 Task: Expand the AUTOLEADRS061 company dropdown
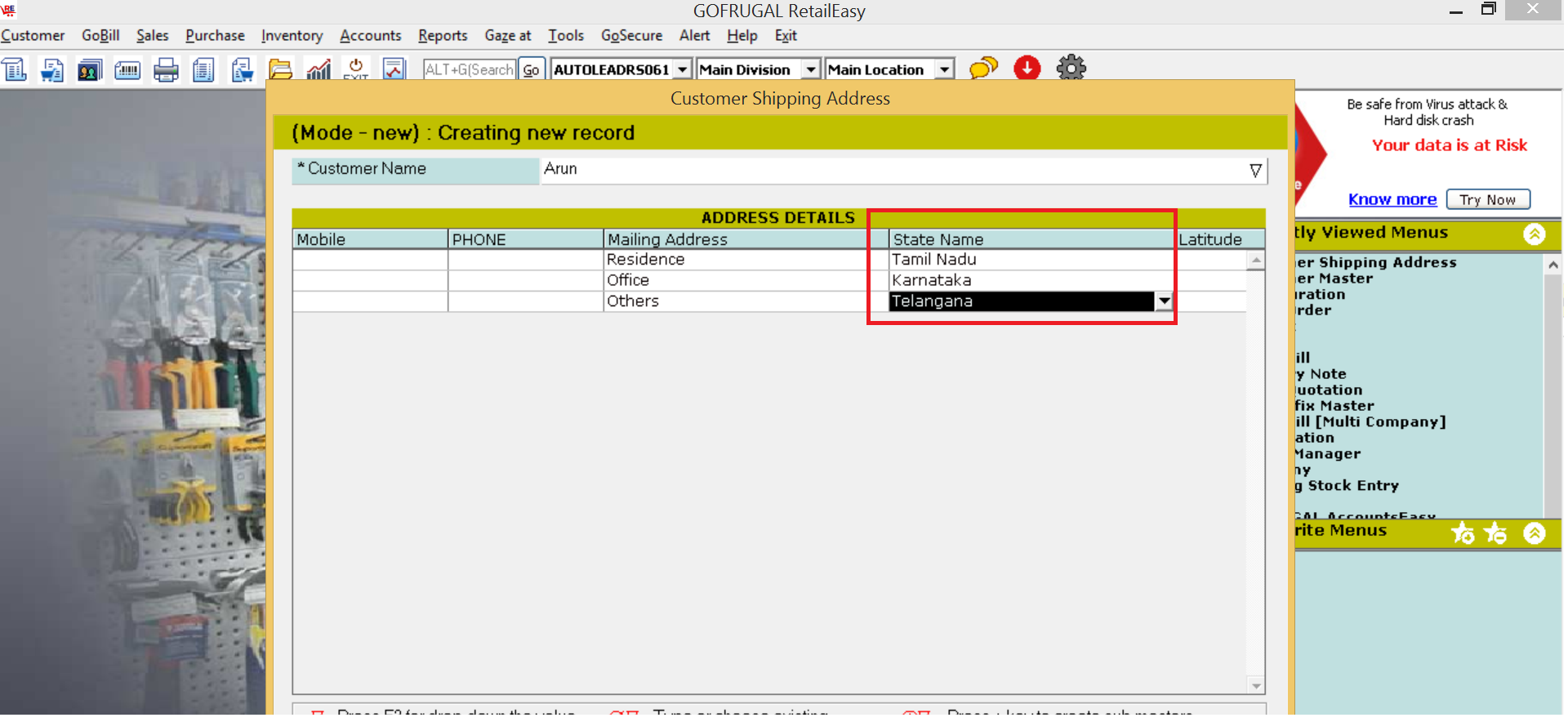[x=682, y=70]
